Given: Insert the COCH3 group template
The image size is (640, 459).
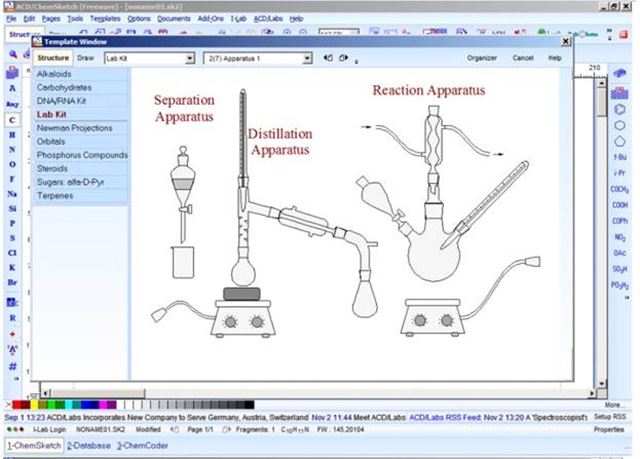Looking at the screenshot, I should click(620, 189).
